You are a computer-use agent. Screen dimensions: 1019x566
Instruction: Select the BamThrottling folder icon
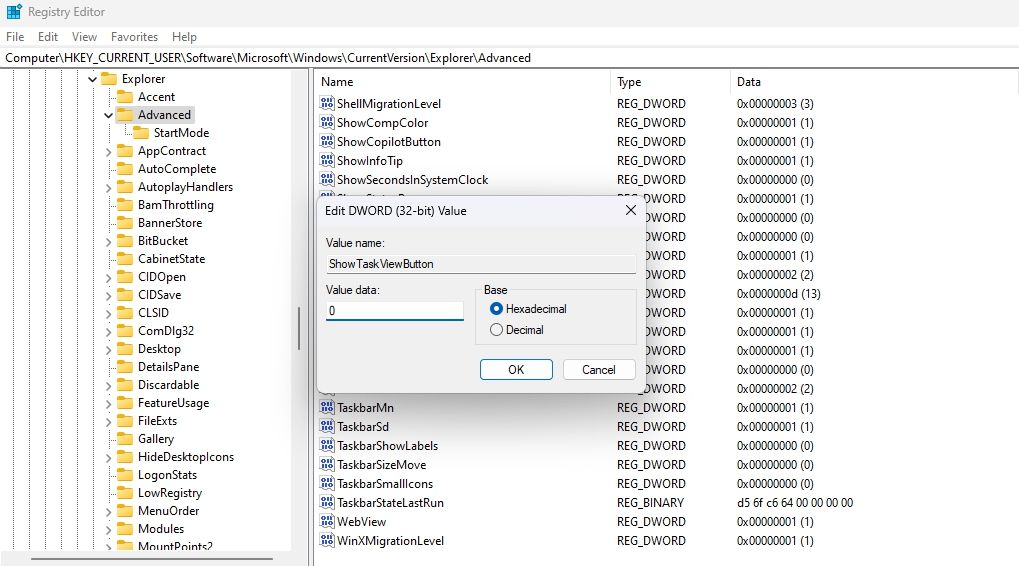pyautogui.click(x=125, y=205)
